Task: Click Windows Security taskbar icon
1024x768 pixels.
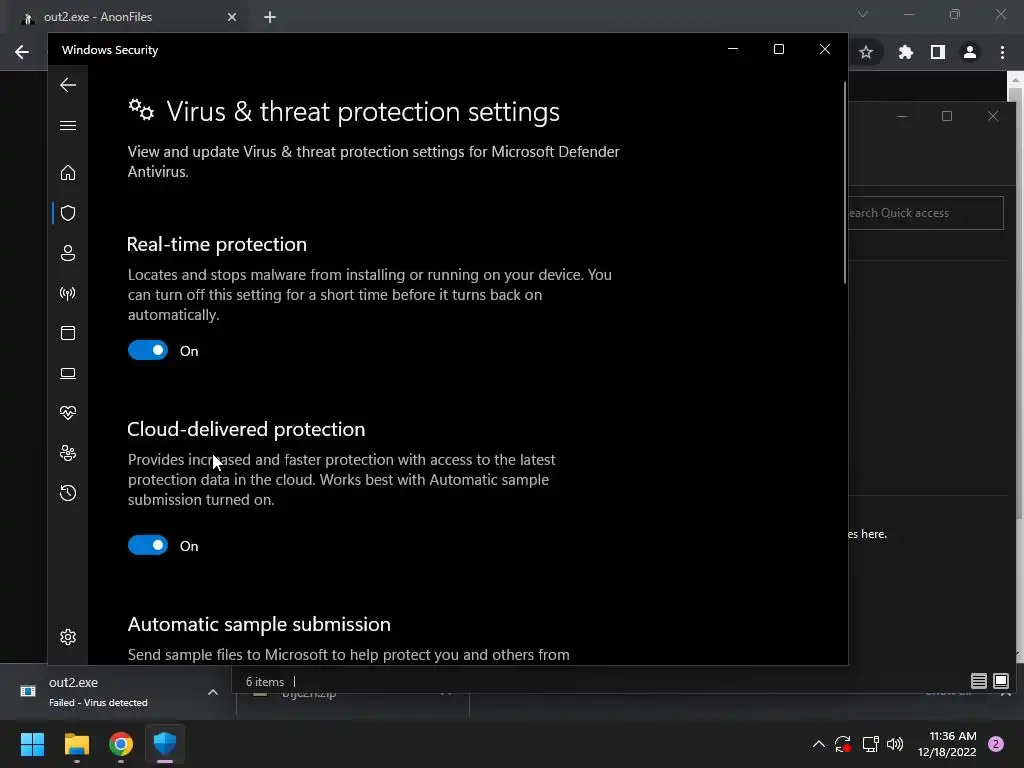Action: [x=165, y=744]
